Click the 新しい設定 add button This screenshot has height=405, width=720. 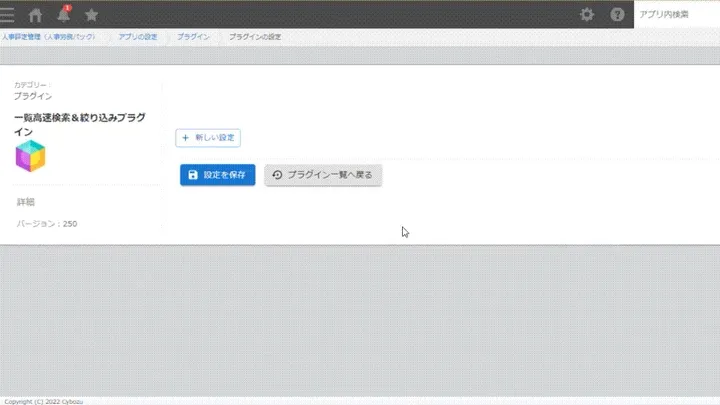tap(208, 138)
